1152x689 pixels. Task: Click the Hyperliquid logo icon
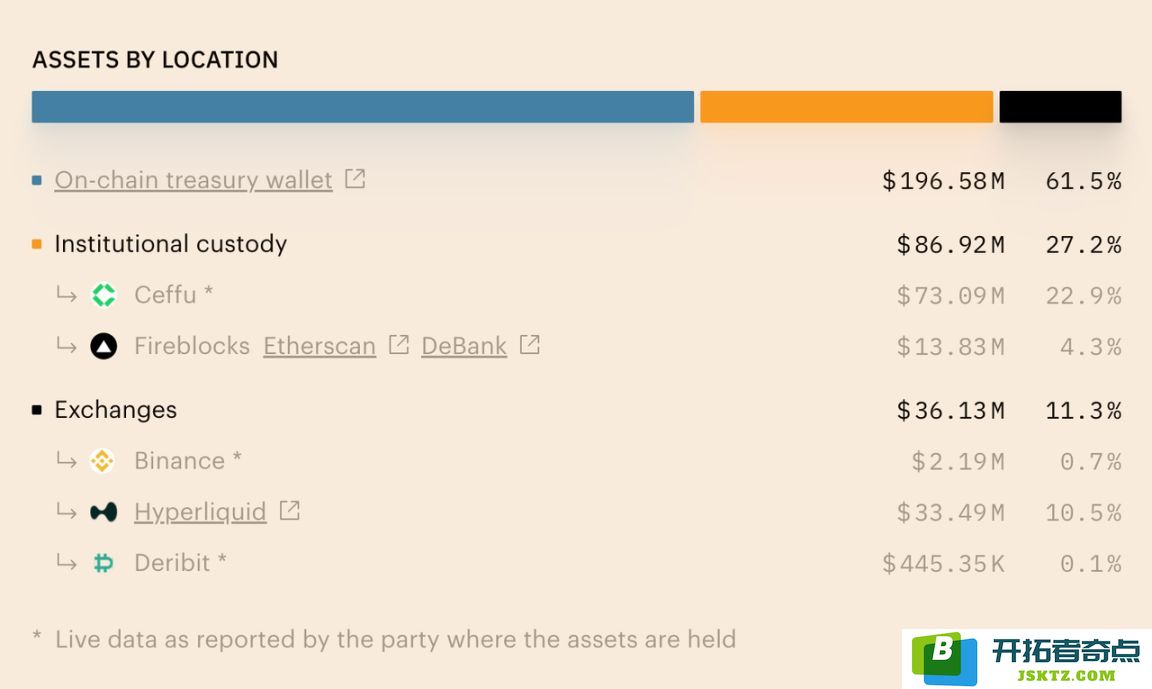pyautogui.click(x=104, y=512)
